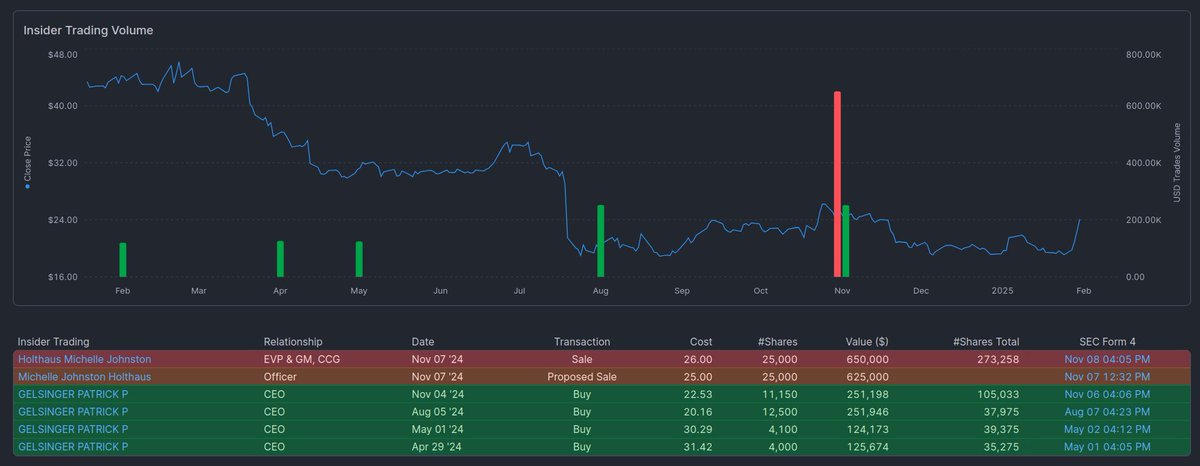Viewport: 1200px width, 466px height.
Task: Click the 4,100 shares cell
Action: 783,430
